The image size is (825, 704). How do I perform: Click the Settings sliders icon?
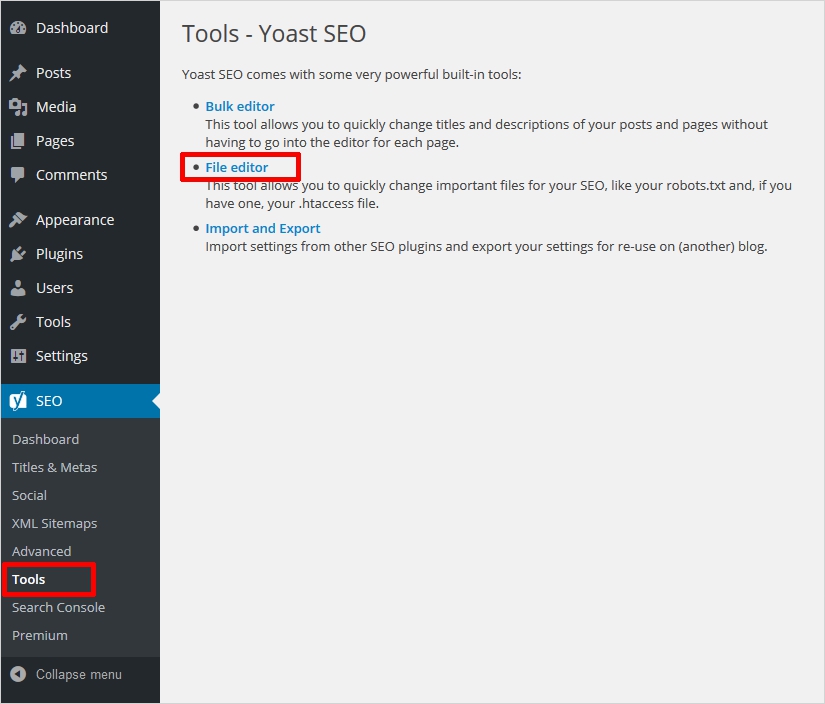click(18, 356)
